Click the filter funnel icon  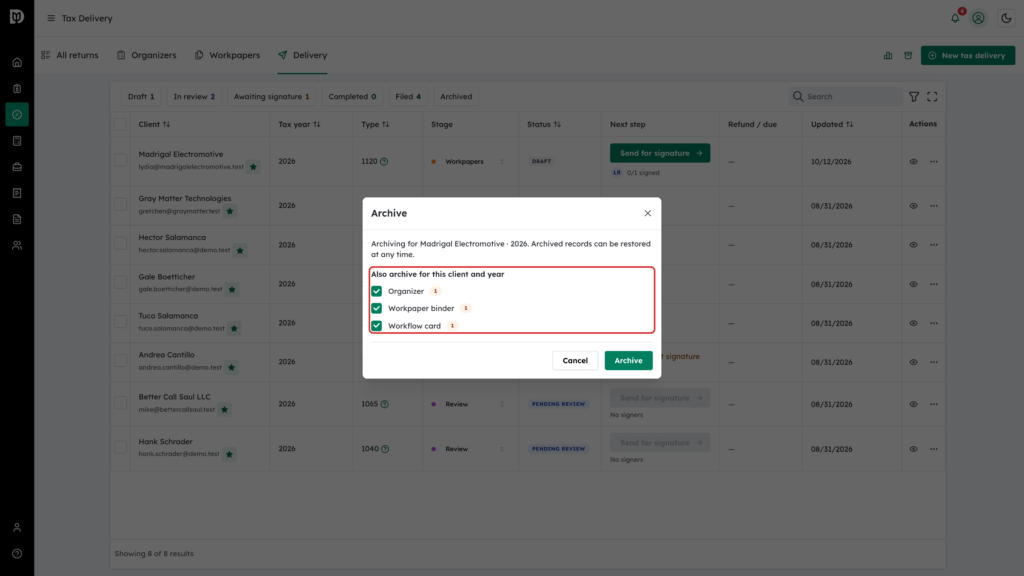[914, 97]
